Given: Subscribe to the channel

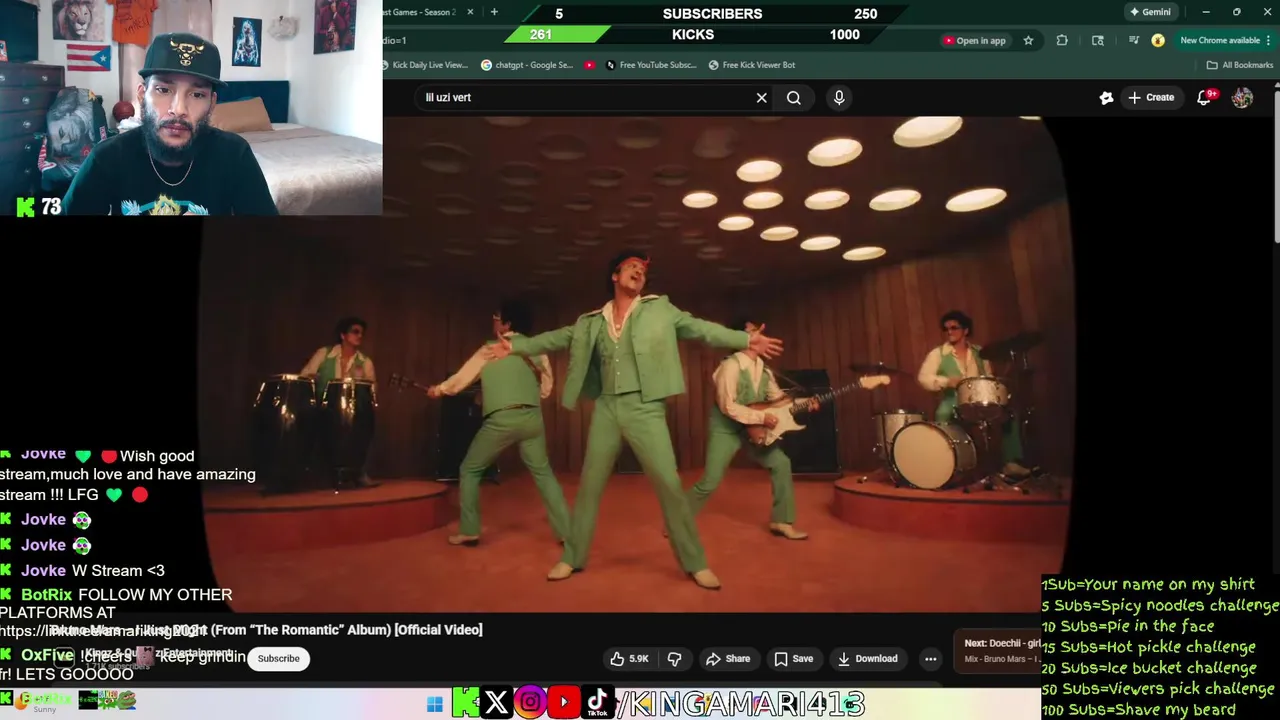Looking at the screenshot, I should pos(279,659).
